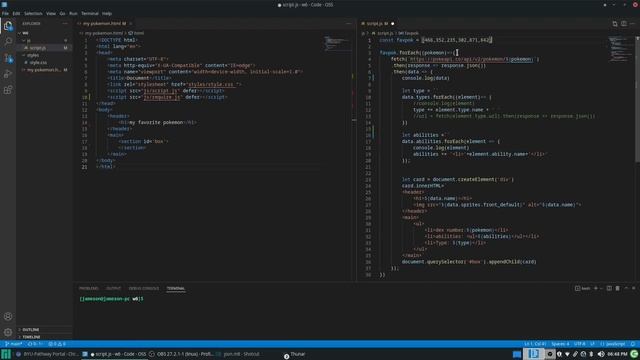Change language mode JavaScript

point(613,344)
